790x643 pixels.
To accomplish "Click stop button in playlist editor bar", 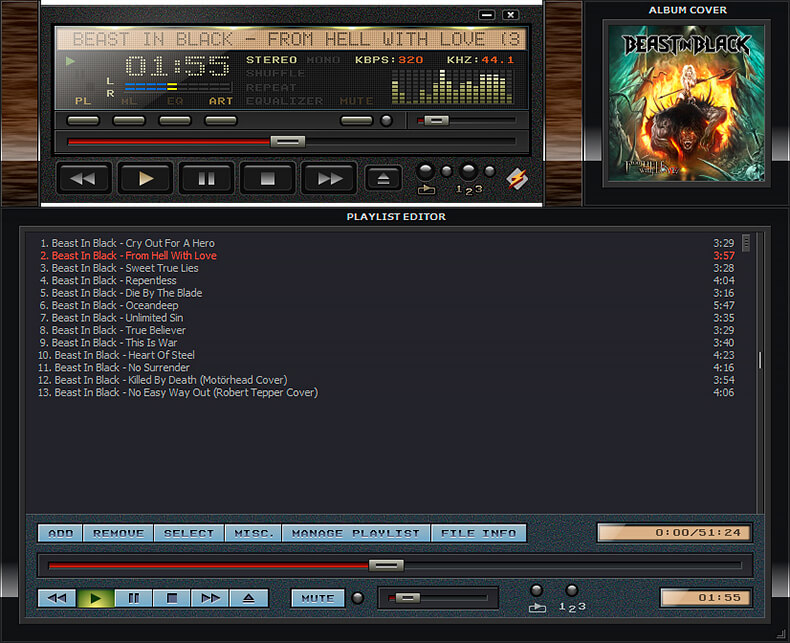I will 172,598.
